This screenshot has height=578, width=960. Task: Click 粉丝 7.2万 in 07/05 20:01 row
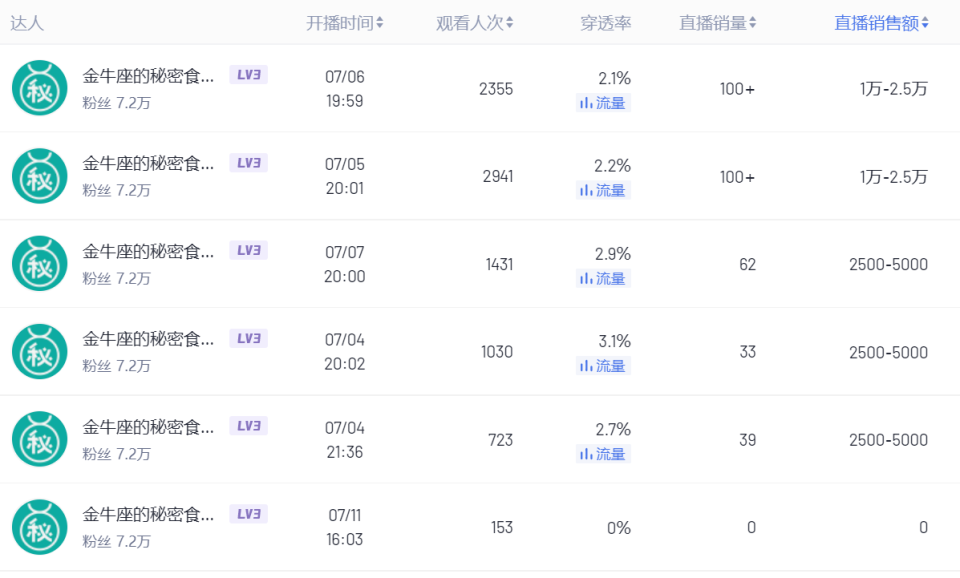point(116,190)
